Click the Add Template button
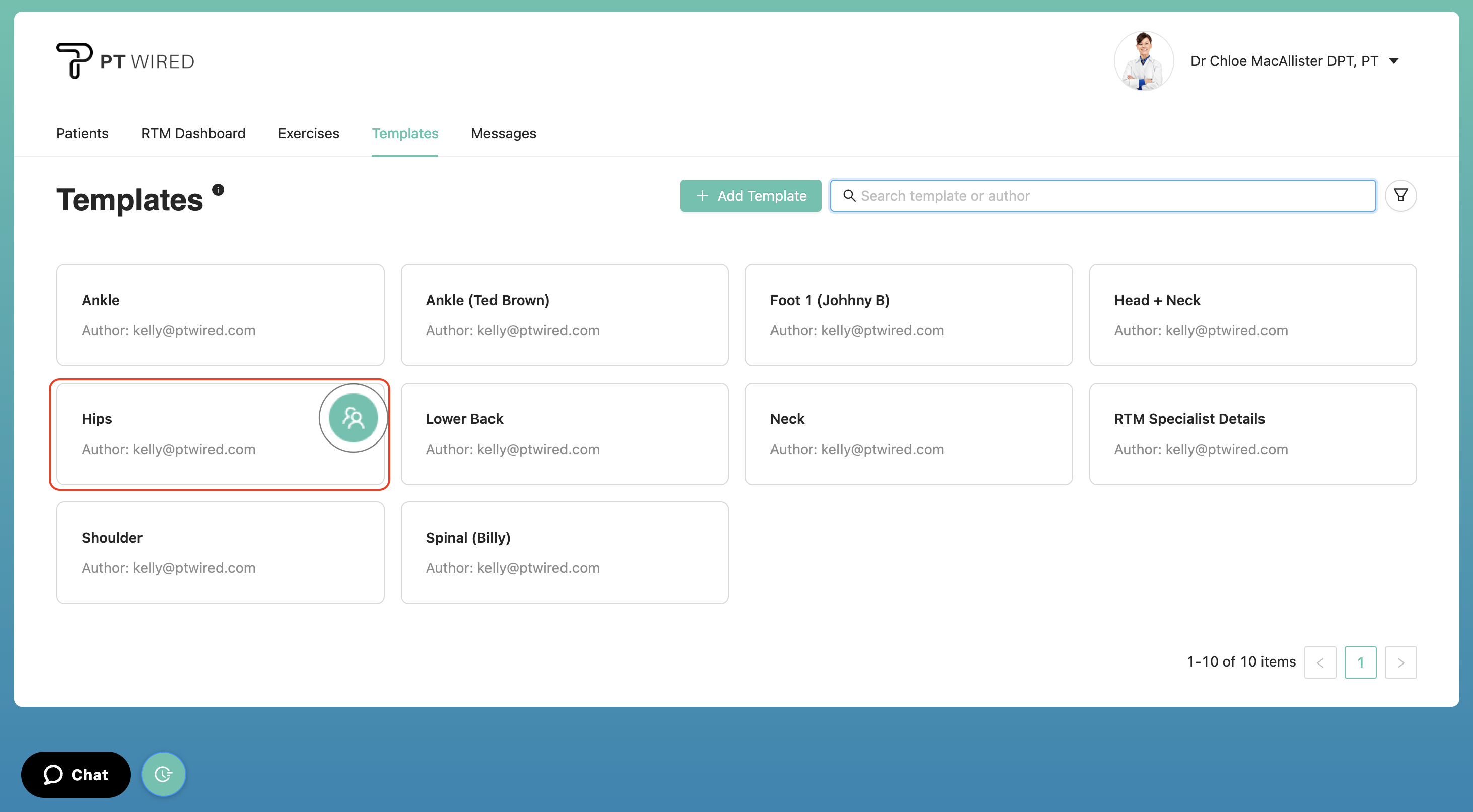Viewport: 1473px width, 812px height. [x=750, y=196]
